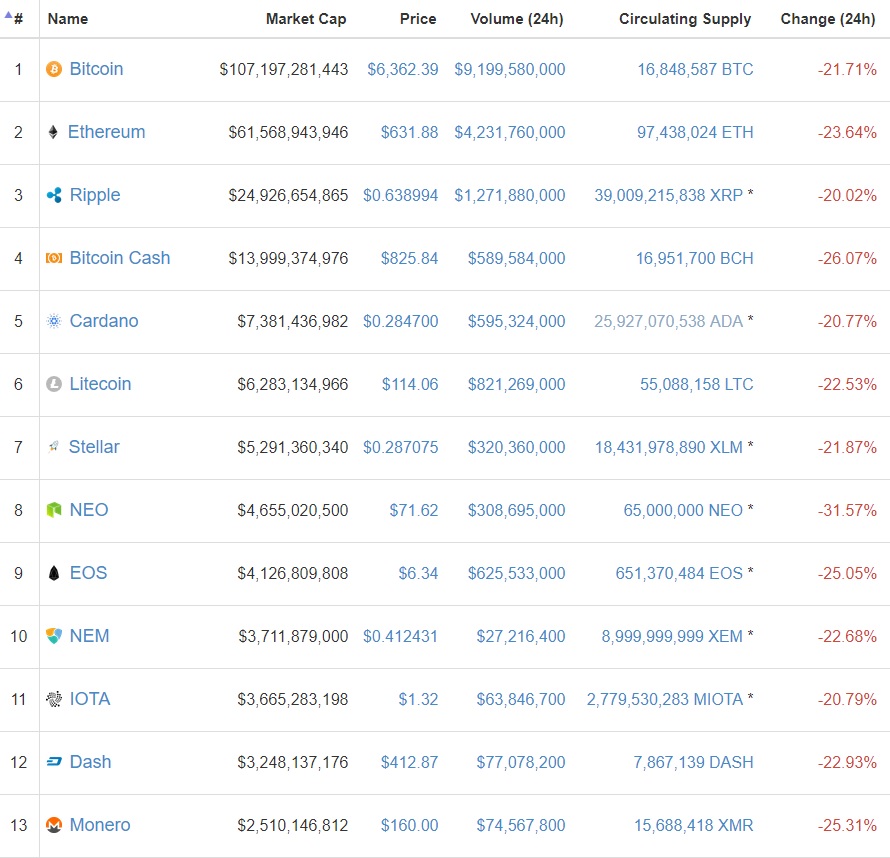Click Bitcoin market cap $107,197,281,443

pyautogui.click(x=284, y=70)
